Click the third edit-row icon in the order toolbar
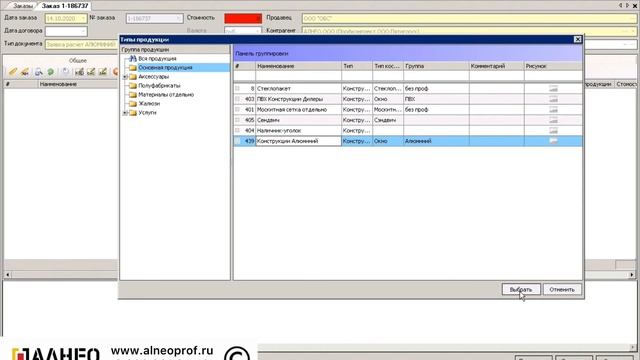Screen dimensions: 640x360 [x=103, y=72]
